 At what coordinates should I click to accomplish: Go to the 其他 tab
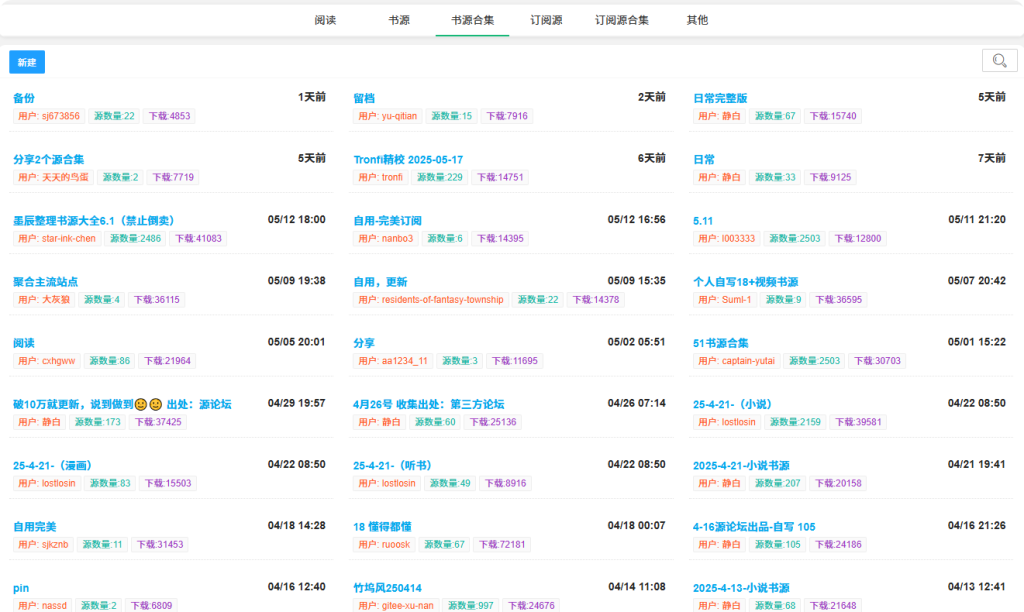tap(697, 20)
